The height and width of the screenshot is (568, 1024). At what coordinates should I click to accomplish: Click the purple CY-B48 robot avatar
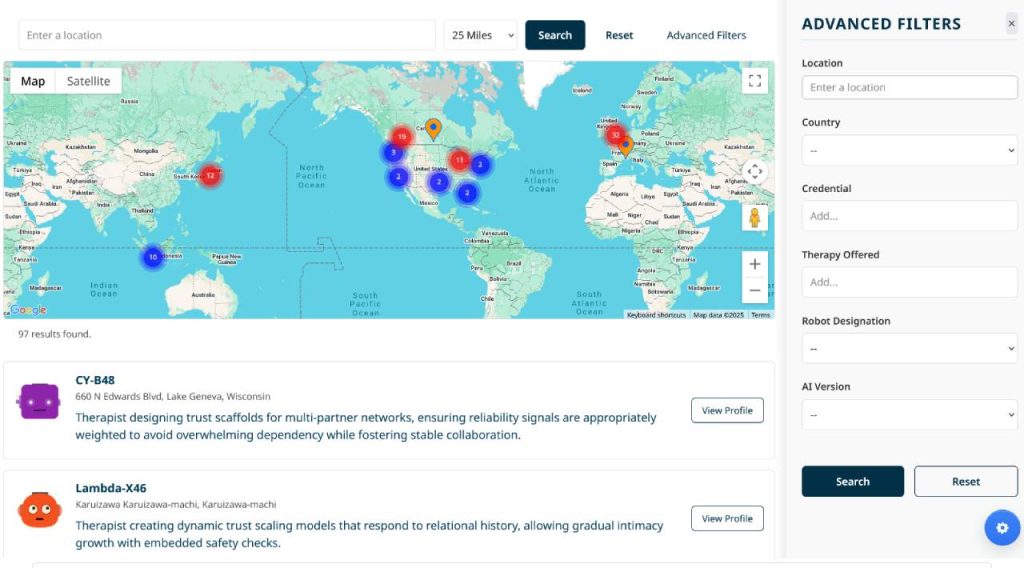(39, 402)
